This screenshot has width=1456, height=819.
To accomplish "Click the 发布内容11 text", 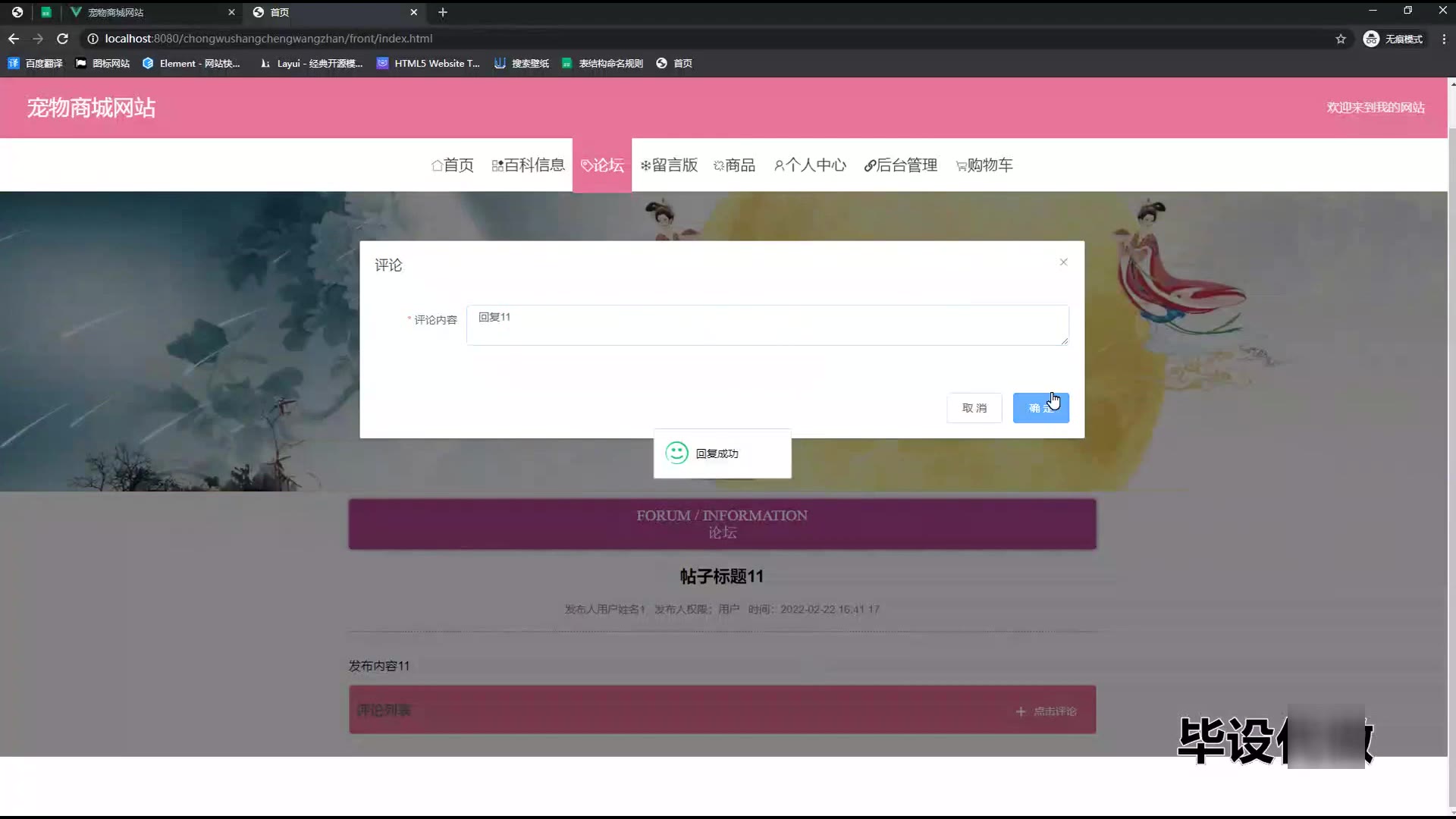I will 379,666.
